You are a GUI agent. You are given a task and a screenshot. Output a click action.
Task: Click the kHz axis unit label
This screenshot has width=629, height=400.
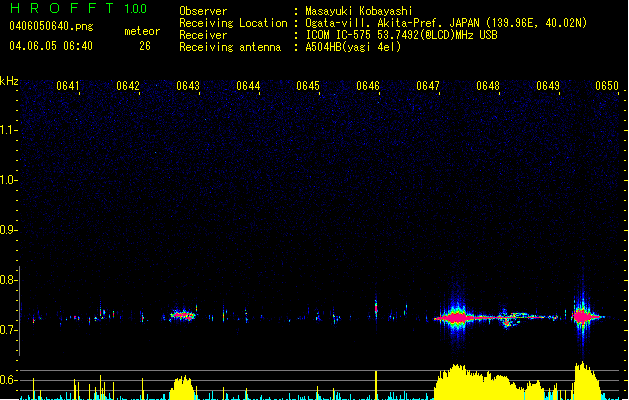[x=9, y=81]
